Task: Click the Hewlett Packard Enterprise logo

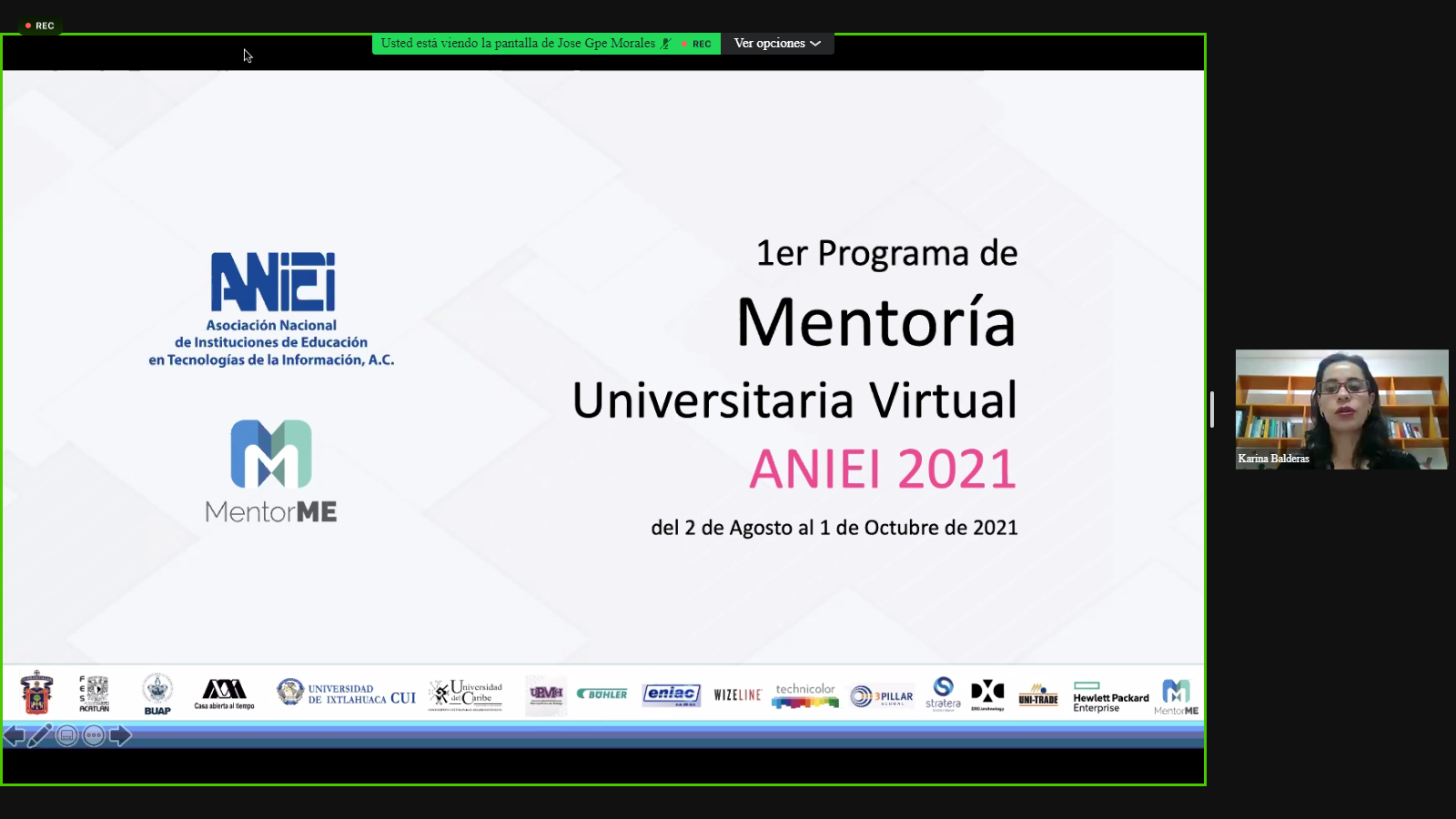Action: pos(1110,697)
